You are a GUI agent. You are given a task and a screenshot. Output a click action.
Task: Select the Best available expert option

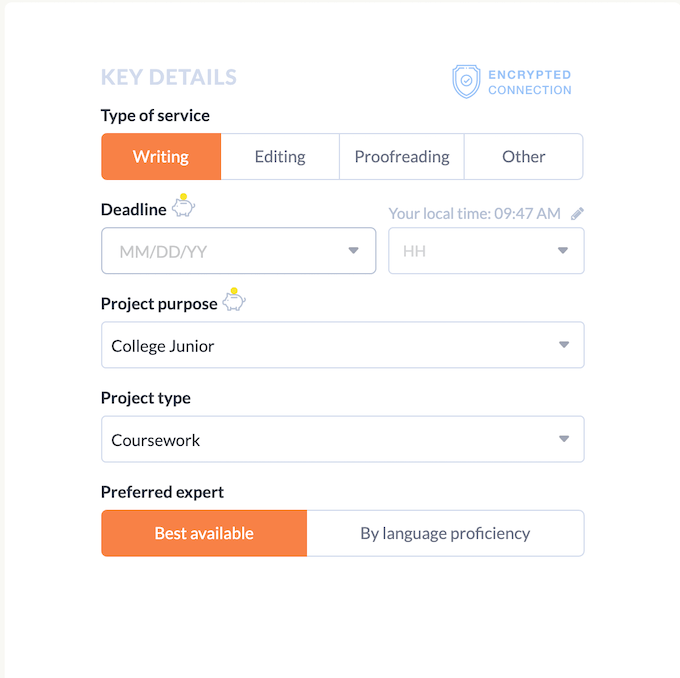(x=204, y=533)
